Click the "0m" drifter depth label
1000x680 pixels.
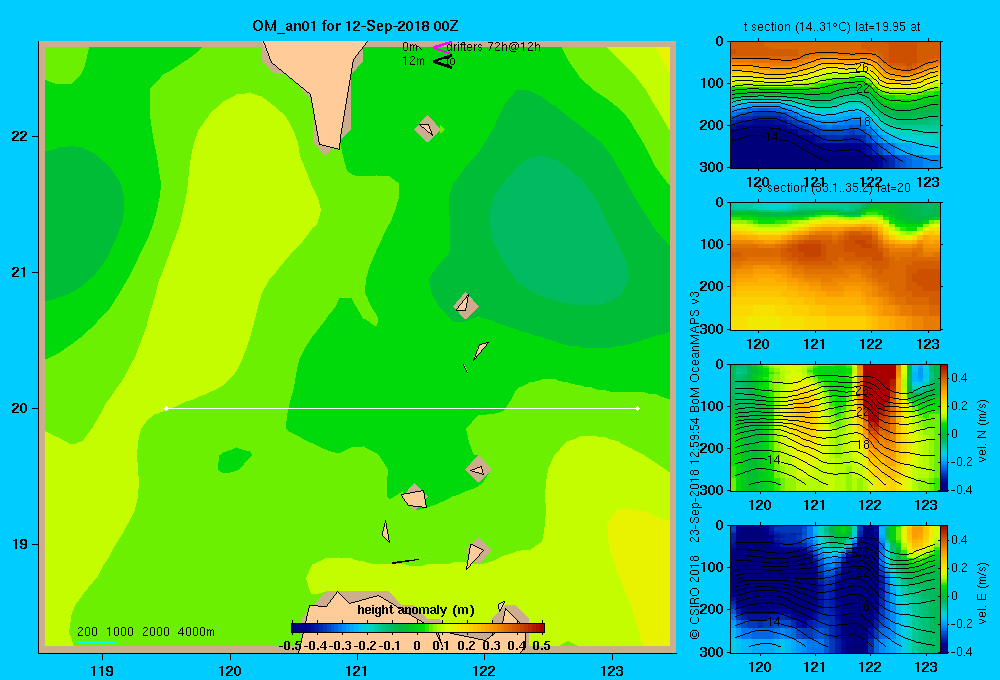[x=411, y=47]
